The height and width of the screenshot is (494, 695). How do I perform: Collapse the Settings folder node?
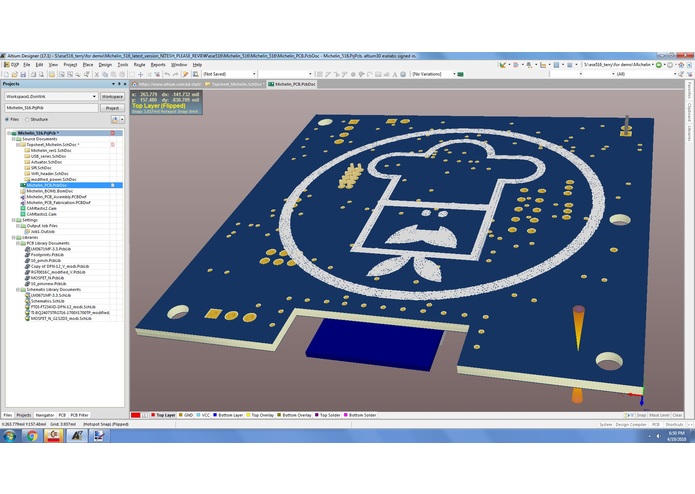(13, 220)
